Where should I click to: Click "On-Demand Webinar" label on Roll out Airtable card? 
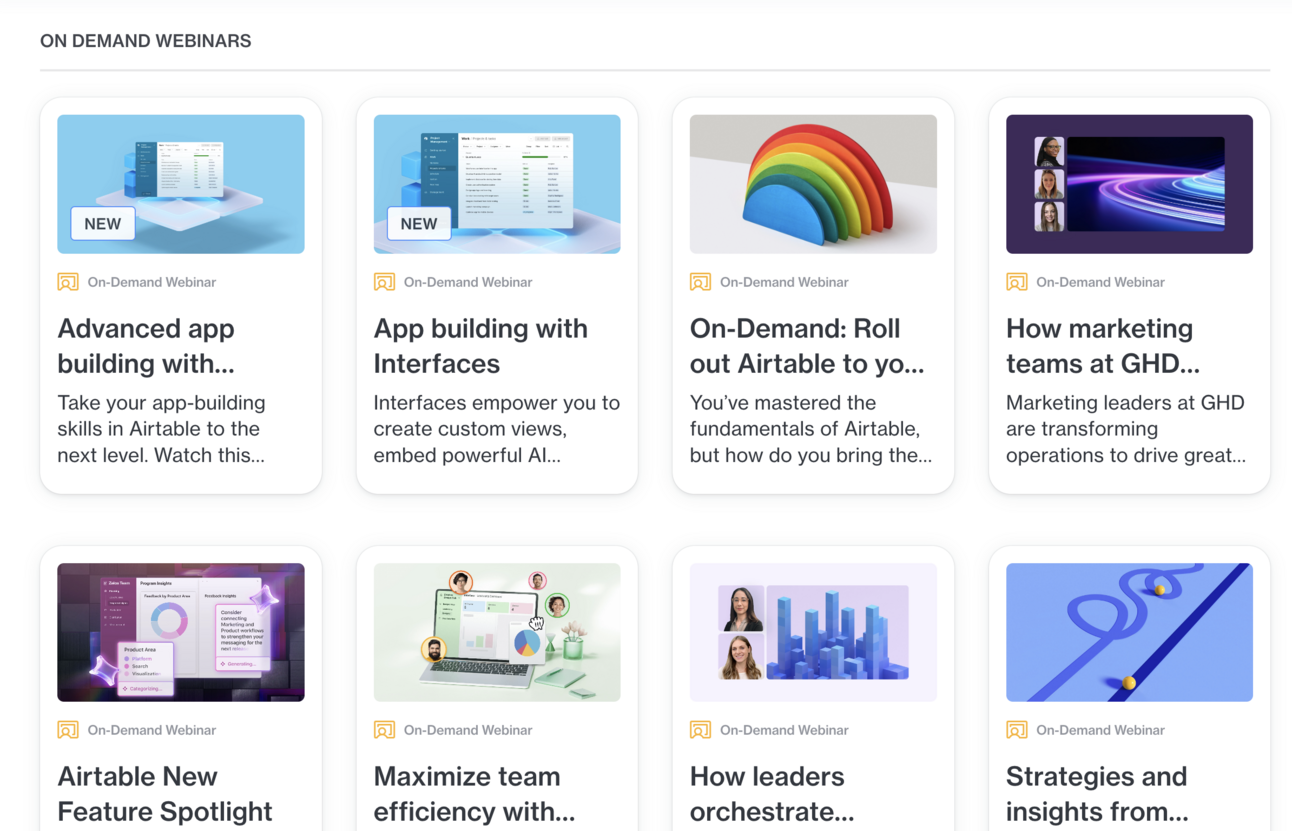[784, 282]
